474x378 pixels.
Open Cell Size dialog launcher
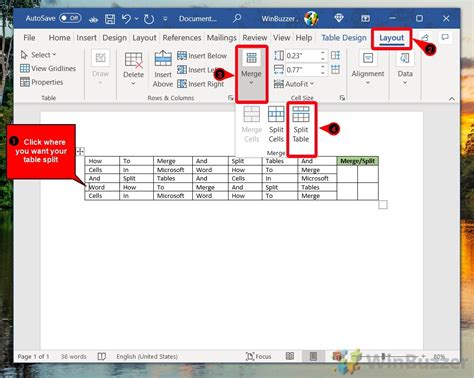click(x=342, y=98)
